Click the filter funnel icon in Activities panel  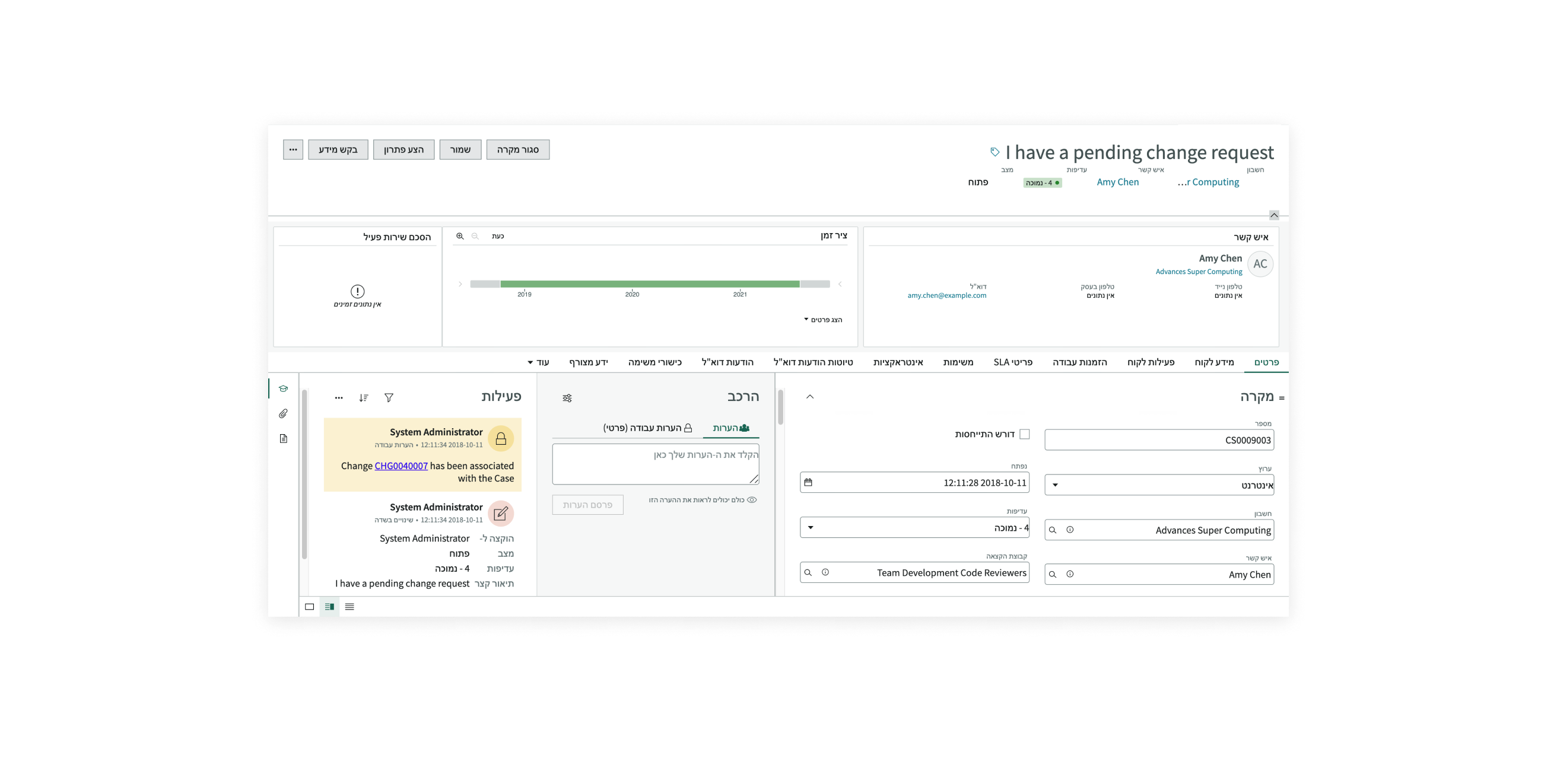(x=389, y=397)
